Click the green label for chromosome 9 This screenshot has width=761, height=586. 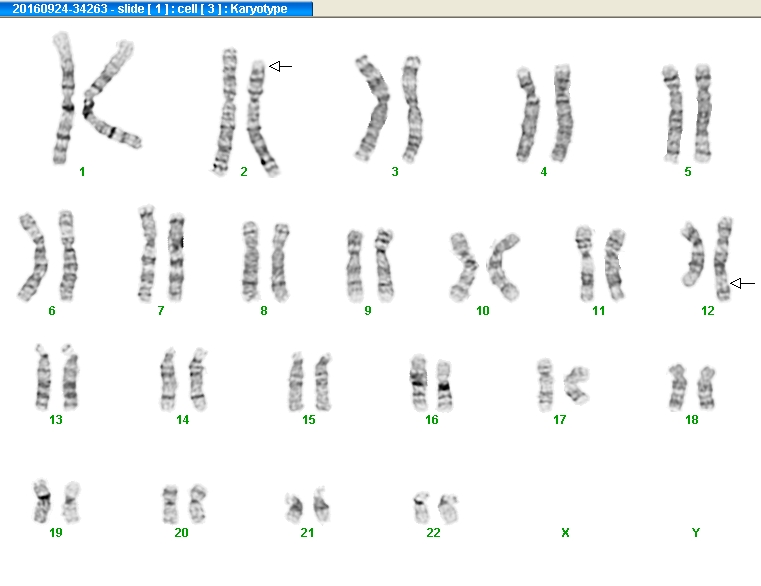pos(367,310)
